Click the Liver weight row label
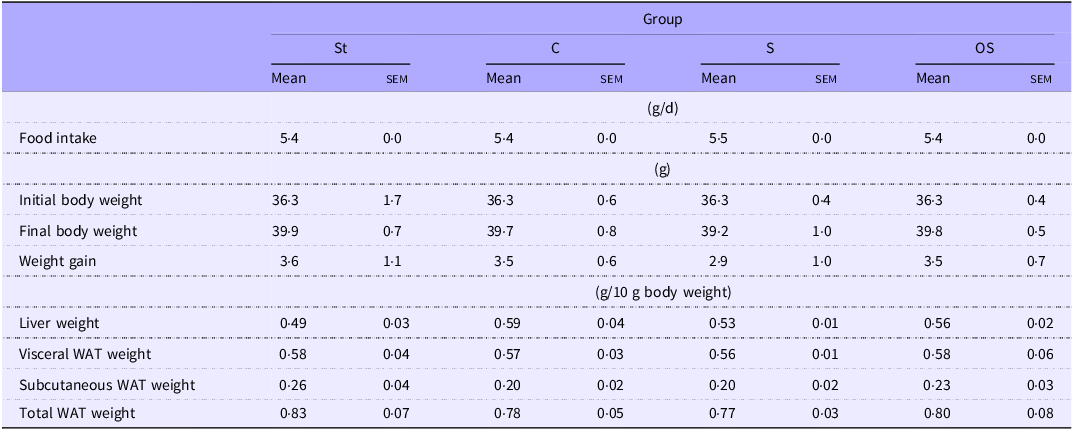Viewport: 1073px width, 430px height. (x=58, y=323)
